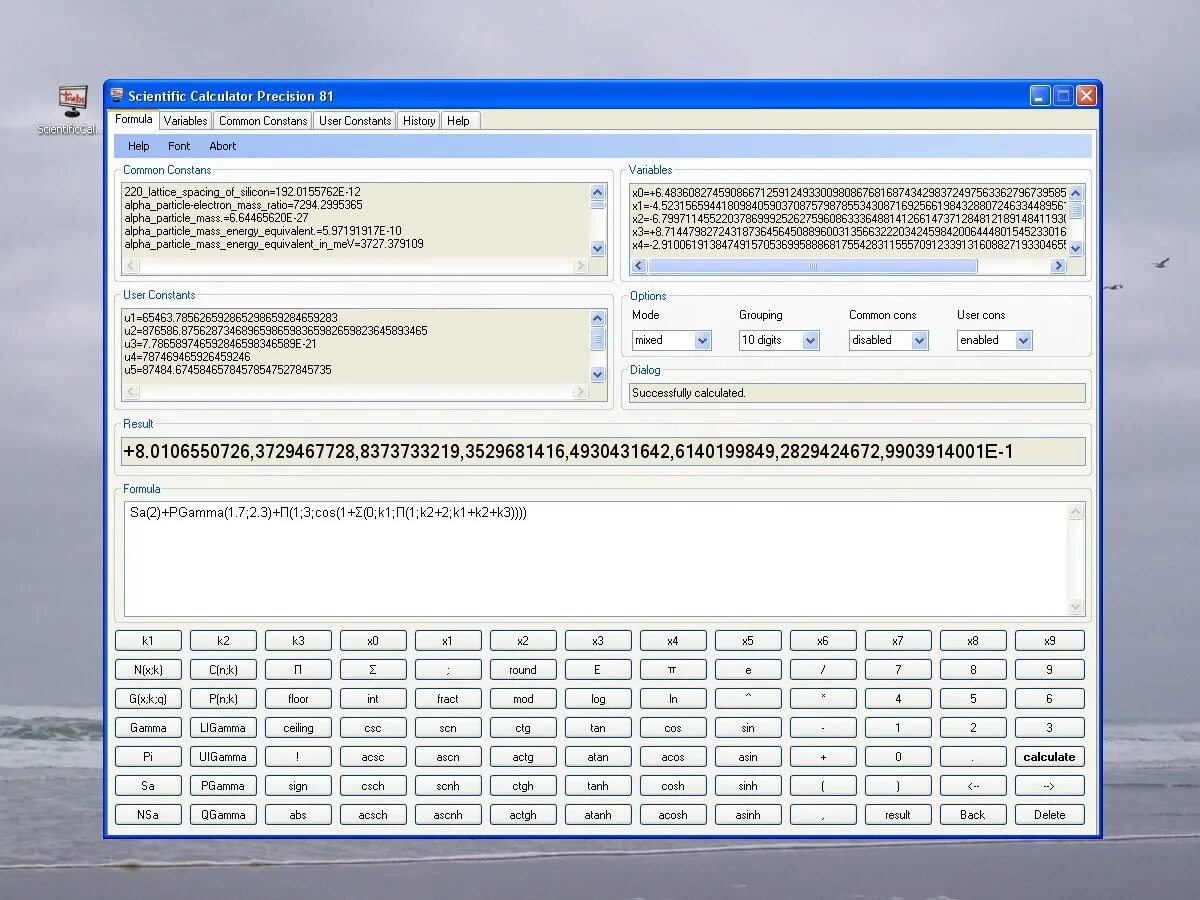This screenshot has height=900, width=1200.
Task: Switch to the Variables tab
Action: click(185, 120)
